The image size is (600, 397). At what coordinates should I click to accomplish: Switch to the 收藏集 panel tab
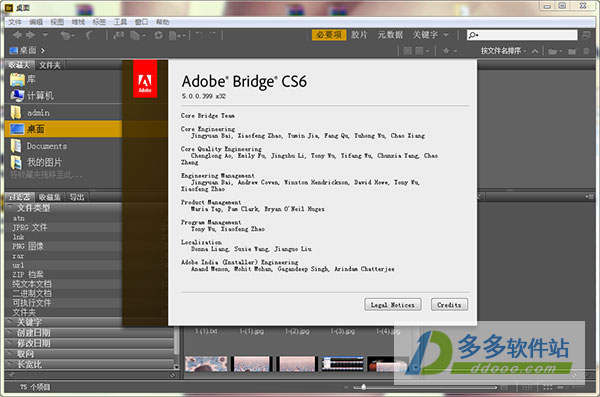point(50,197)
